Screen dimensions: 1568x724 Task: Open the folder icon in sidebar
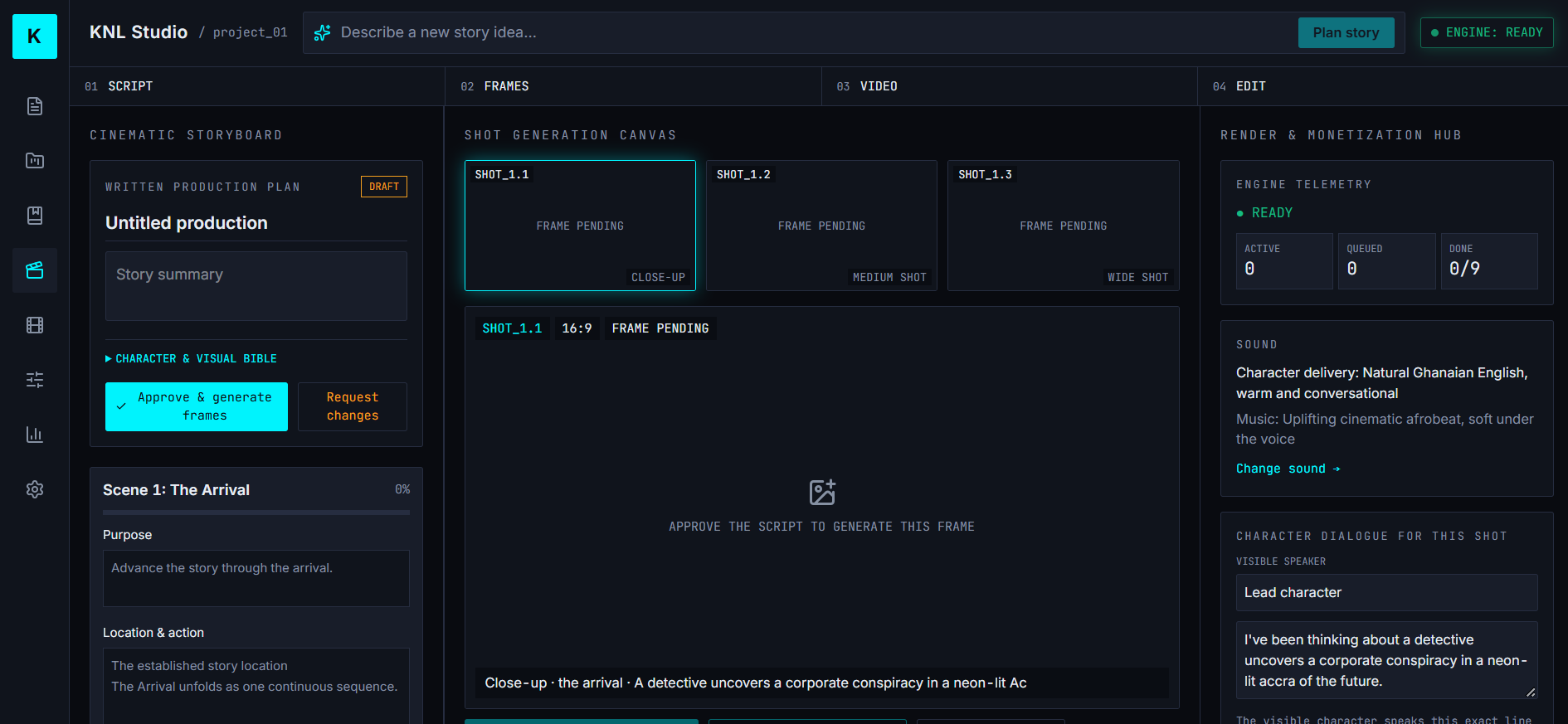(35, 161)
